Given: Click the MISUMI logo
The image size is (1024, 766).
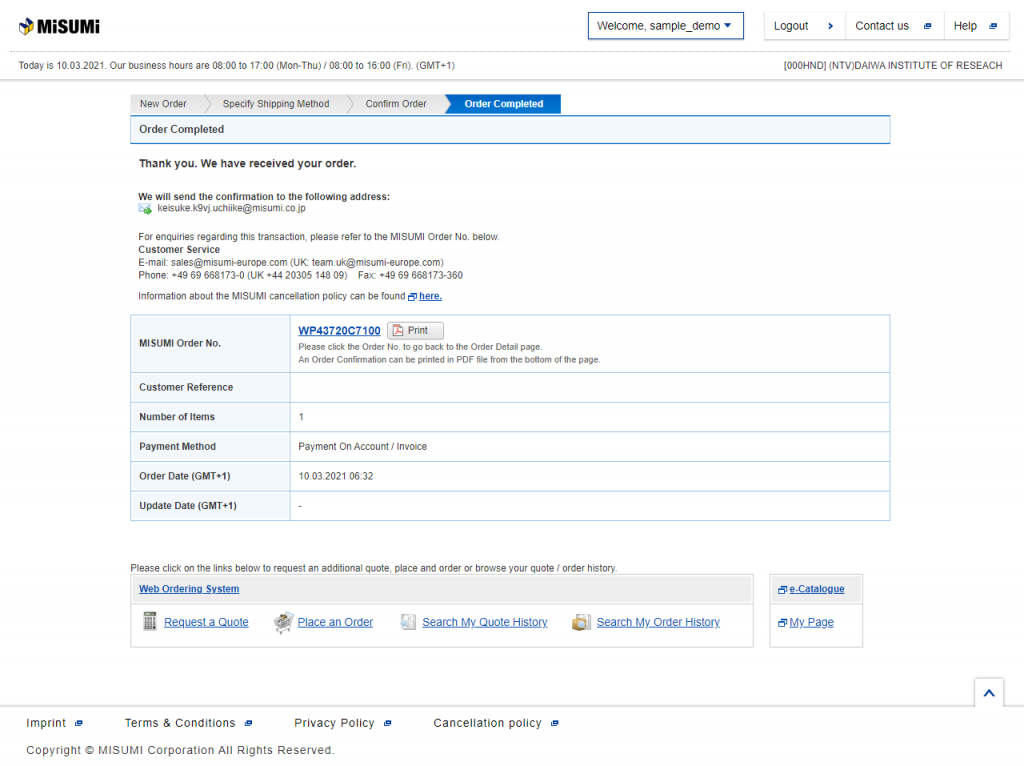Looking at the screenshot, I should pyautogui.click(x=59, y=26).
